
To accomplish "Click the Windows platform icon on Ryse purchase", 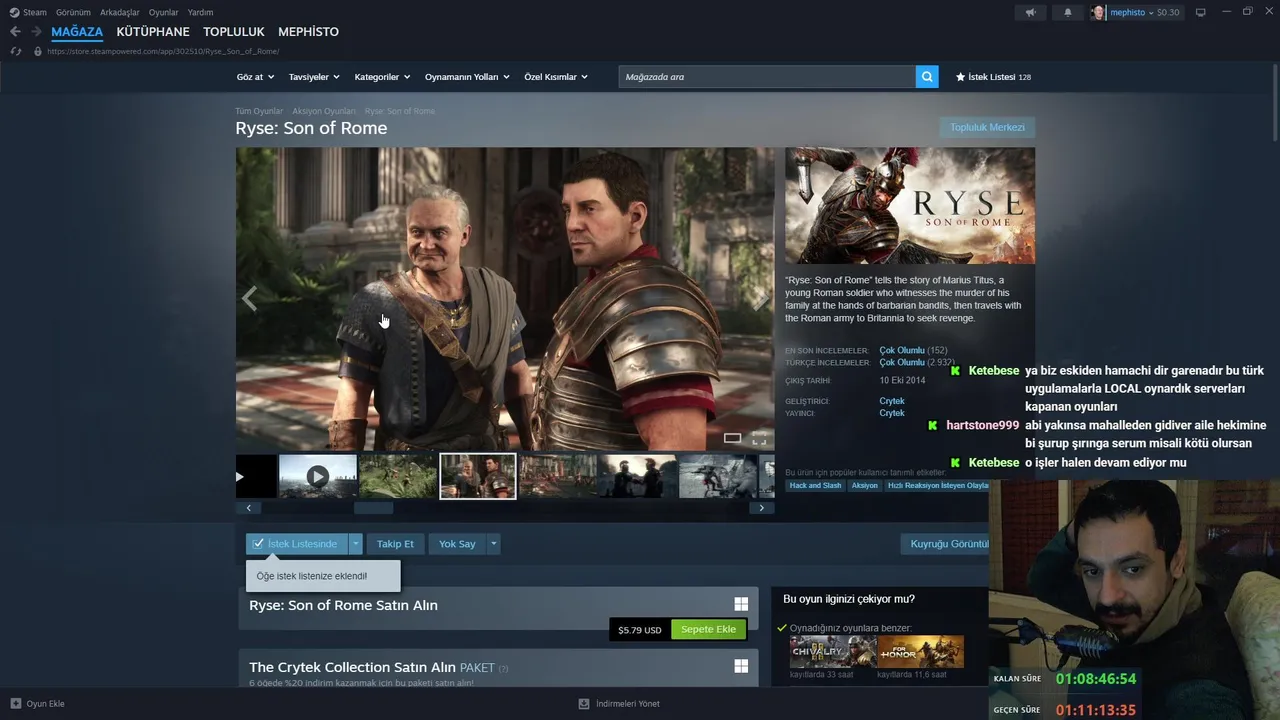I will [x=741, y=604].
